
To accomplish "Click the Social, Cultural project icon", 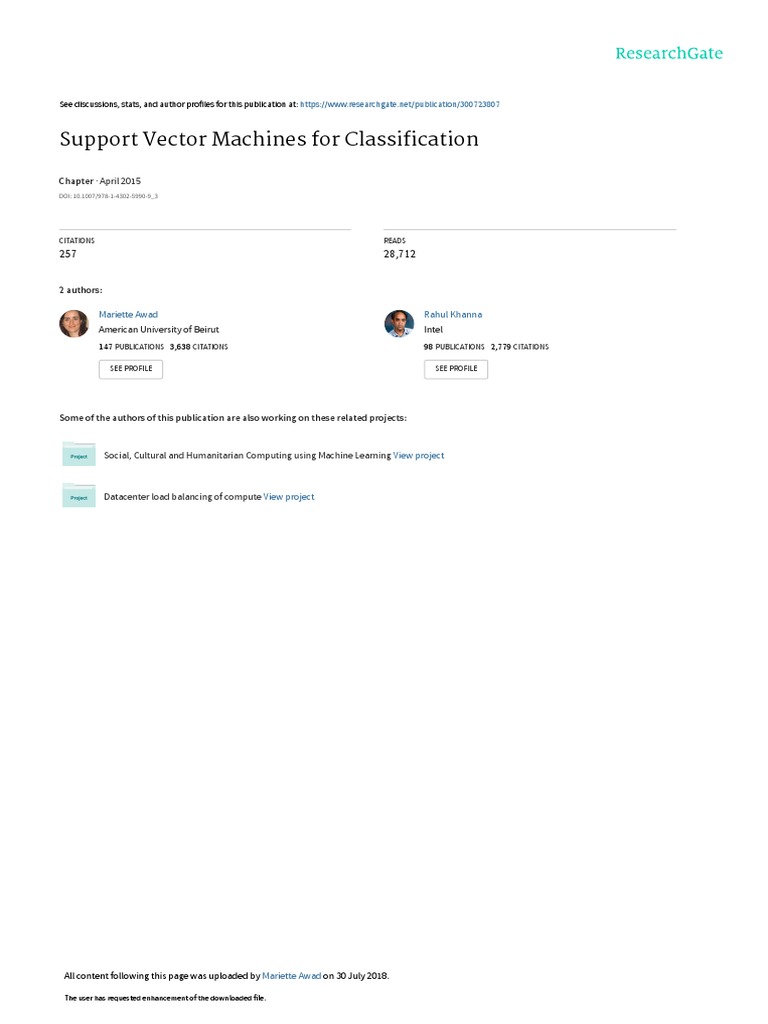I will pyautogui.click(x=78, y=455).
